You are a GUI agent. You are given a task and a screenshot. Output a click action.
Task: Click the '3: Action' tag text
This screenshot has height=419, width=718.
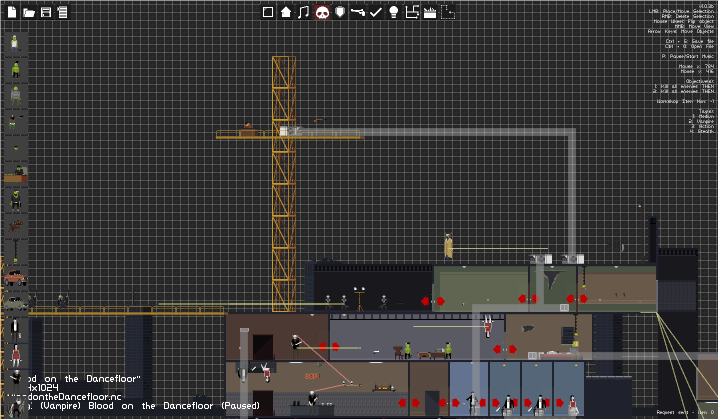[702, 126]
